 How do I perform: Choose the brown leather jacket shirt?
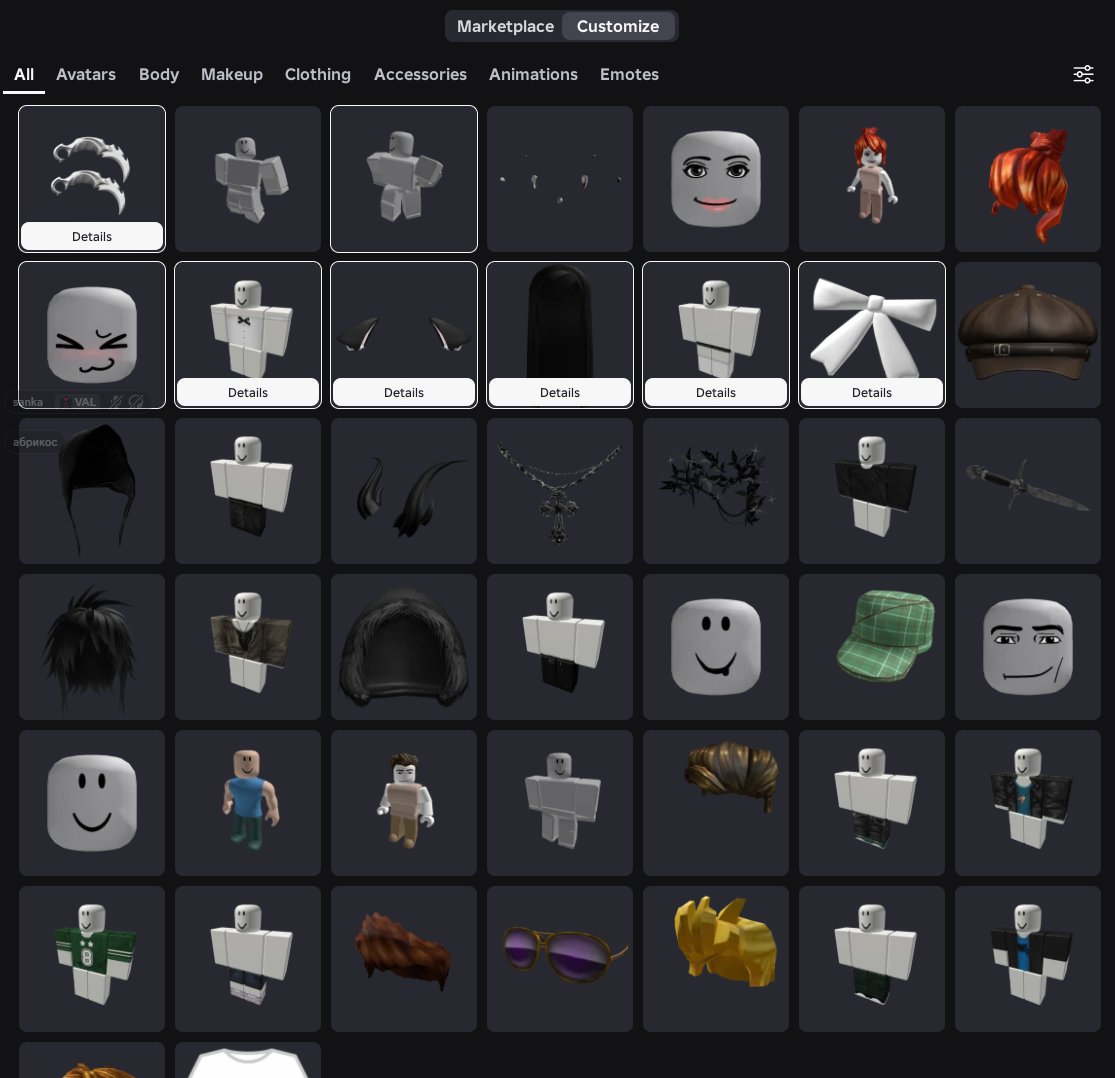[247, 647]
